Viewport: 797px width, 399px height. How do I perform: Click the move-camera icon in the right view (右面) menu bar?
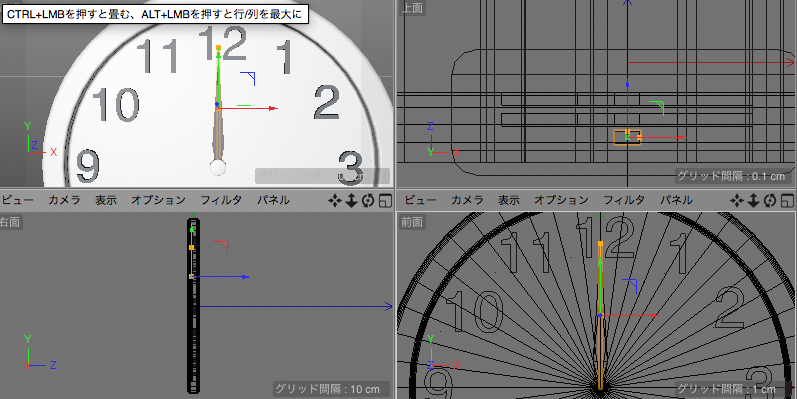(x=334, y=201)
